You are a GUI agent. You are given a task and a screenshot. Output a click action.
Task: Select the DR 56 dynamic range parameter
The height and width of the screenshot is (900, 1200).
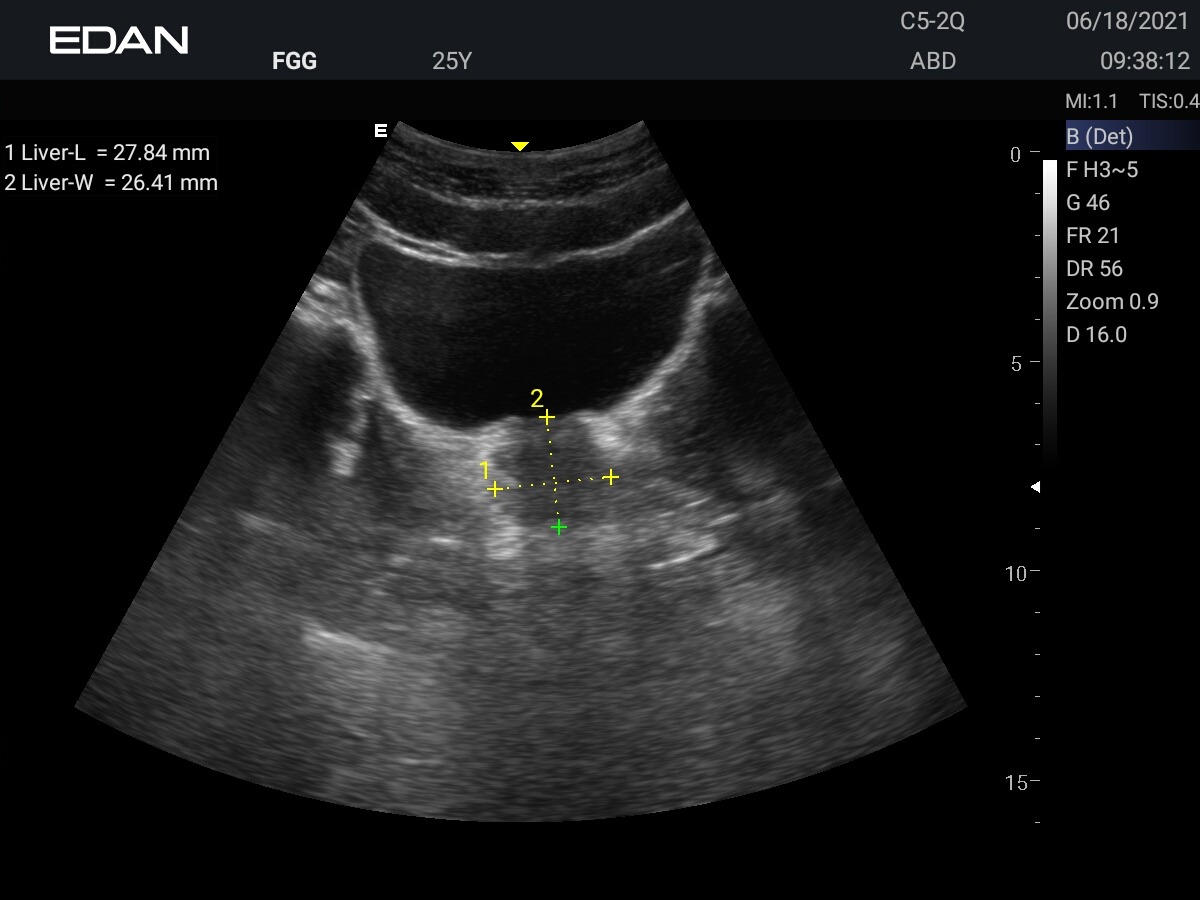(1094, 269)
